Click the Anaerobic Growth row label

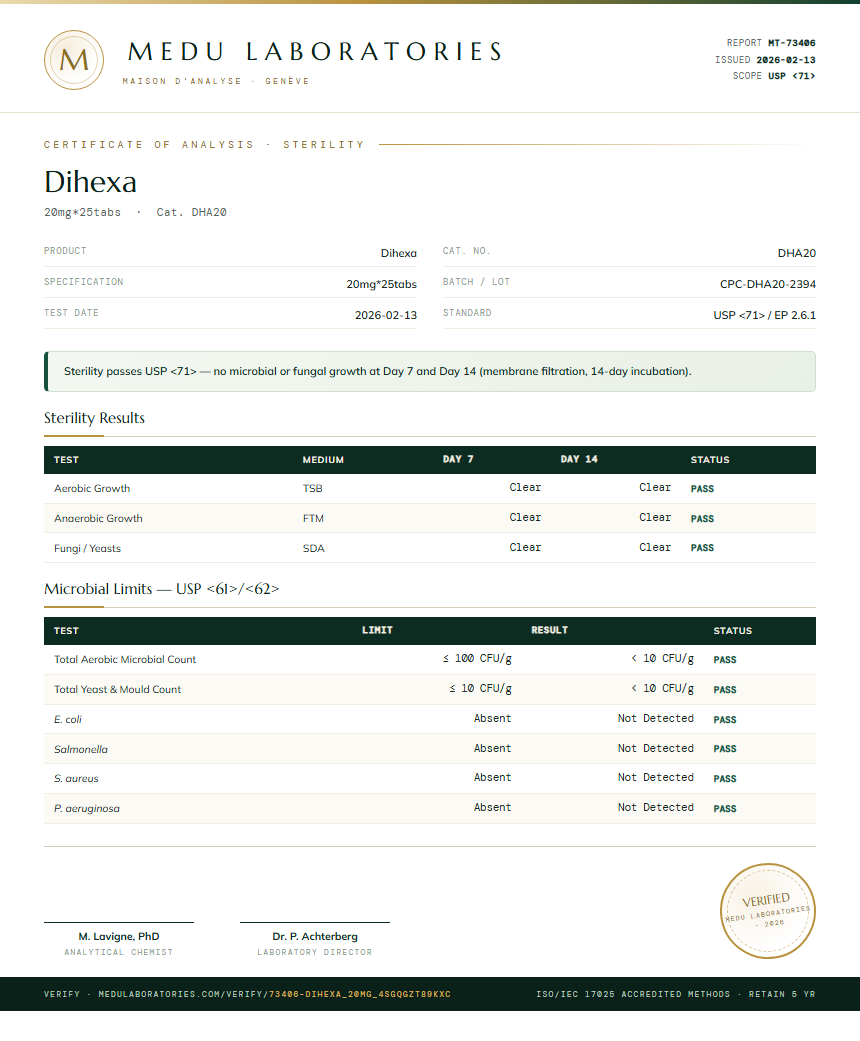98,519
